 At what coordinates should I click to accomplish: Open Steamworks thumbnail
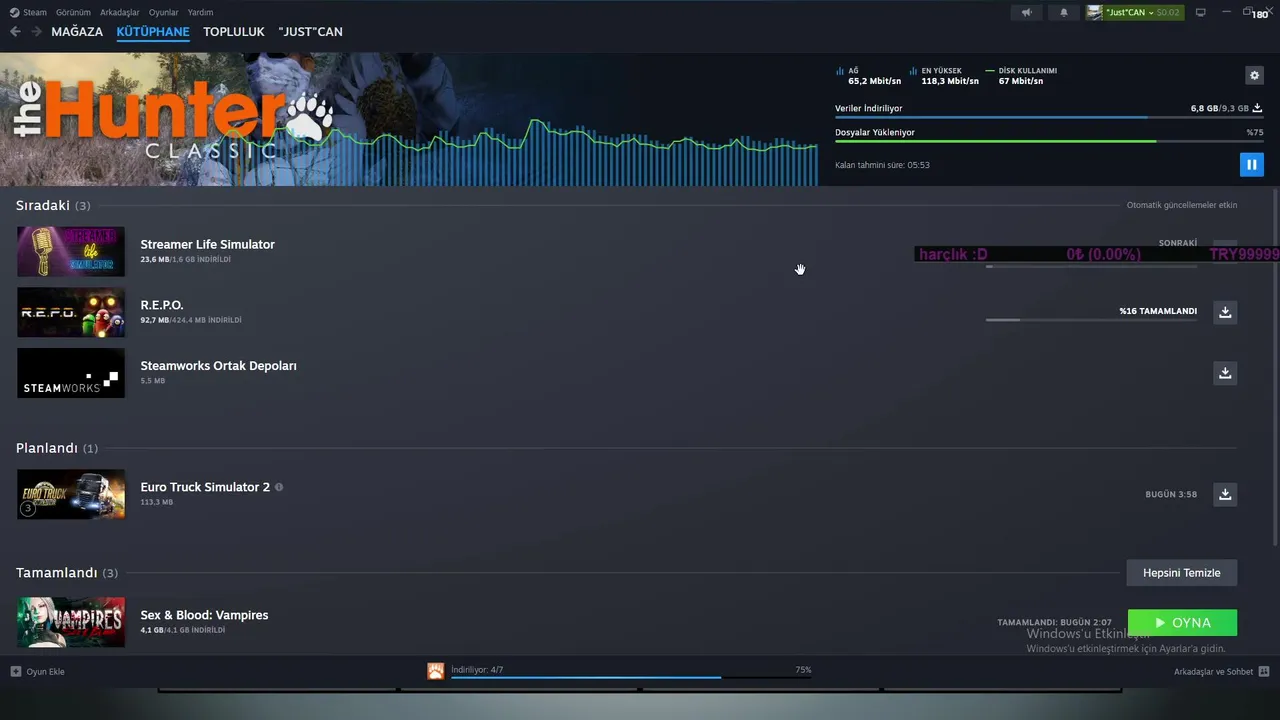71,373
